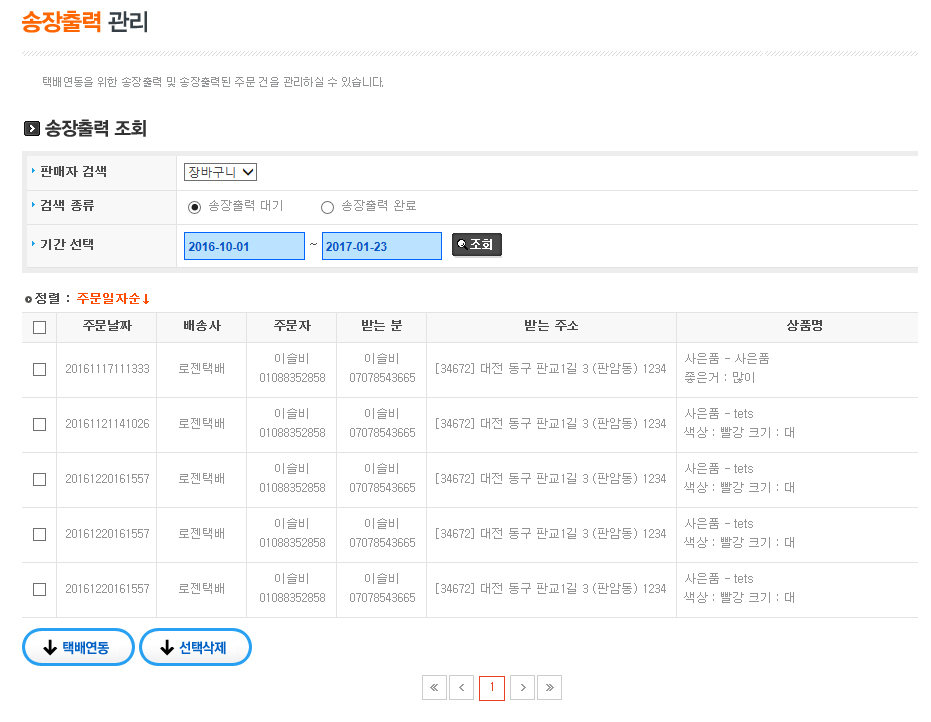The width and height of the screenshot is (931, 722).
Task: Go to the previous page arrow
Action: coord(462,688)
